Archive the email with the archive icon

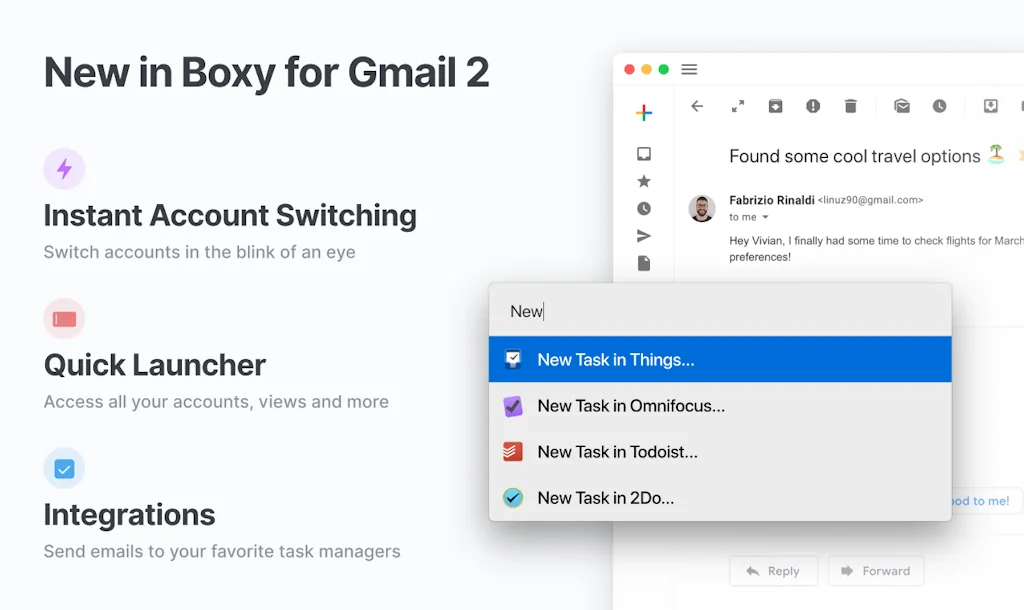click(x=775, y=106)
